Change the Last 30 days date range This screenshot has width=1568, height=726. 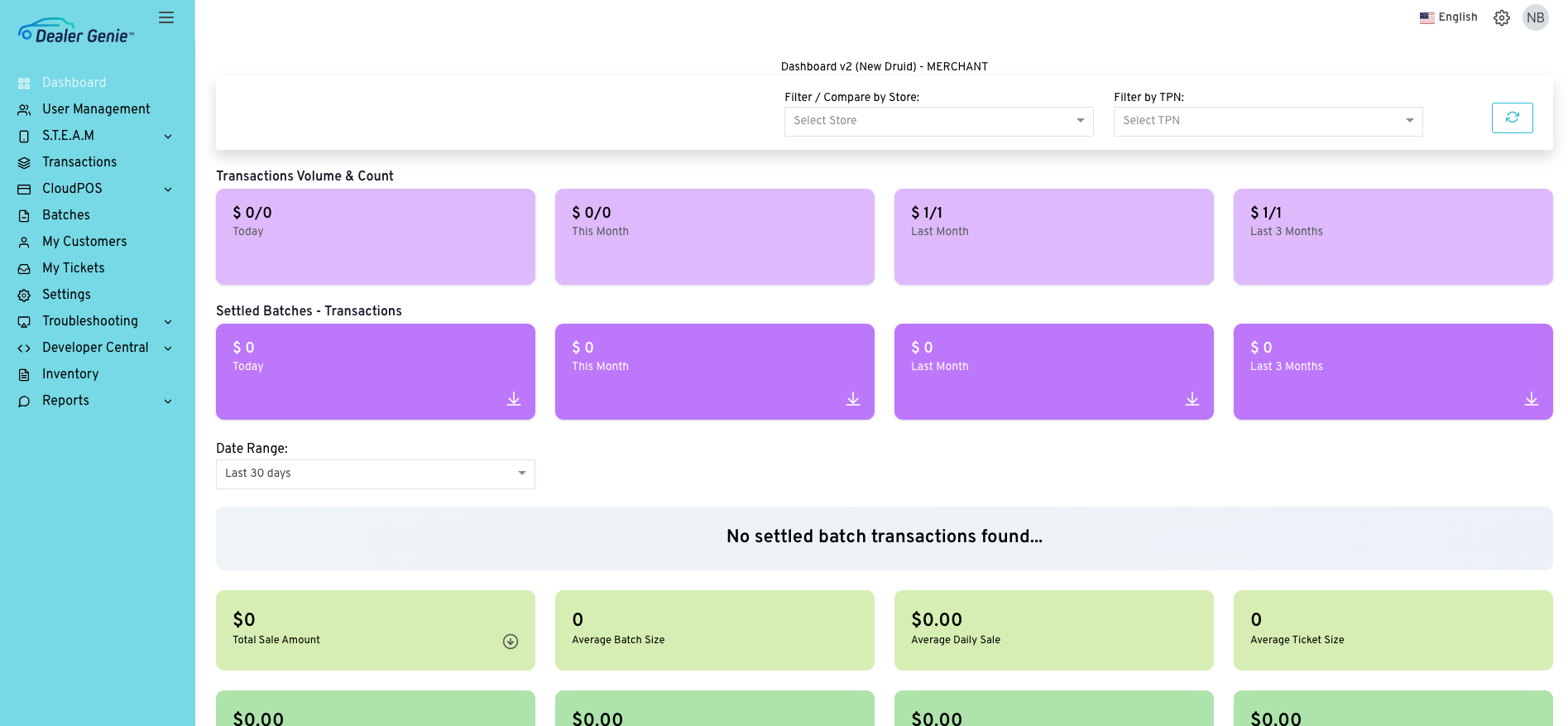click(375, 474)
